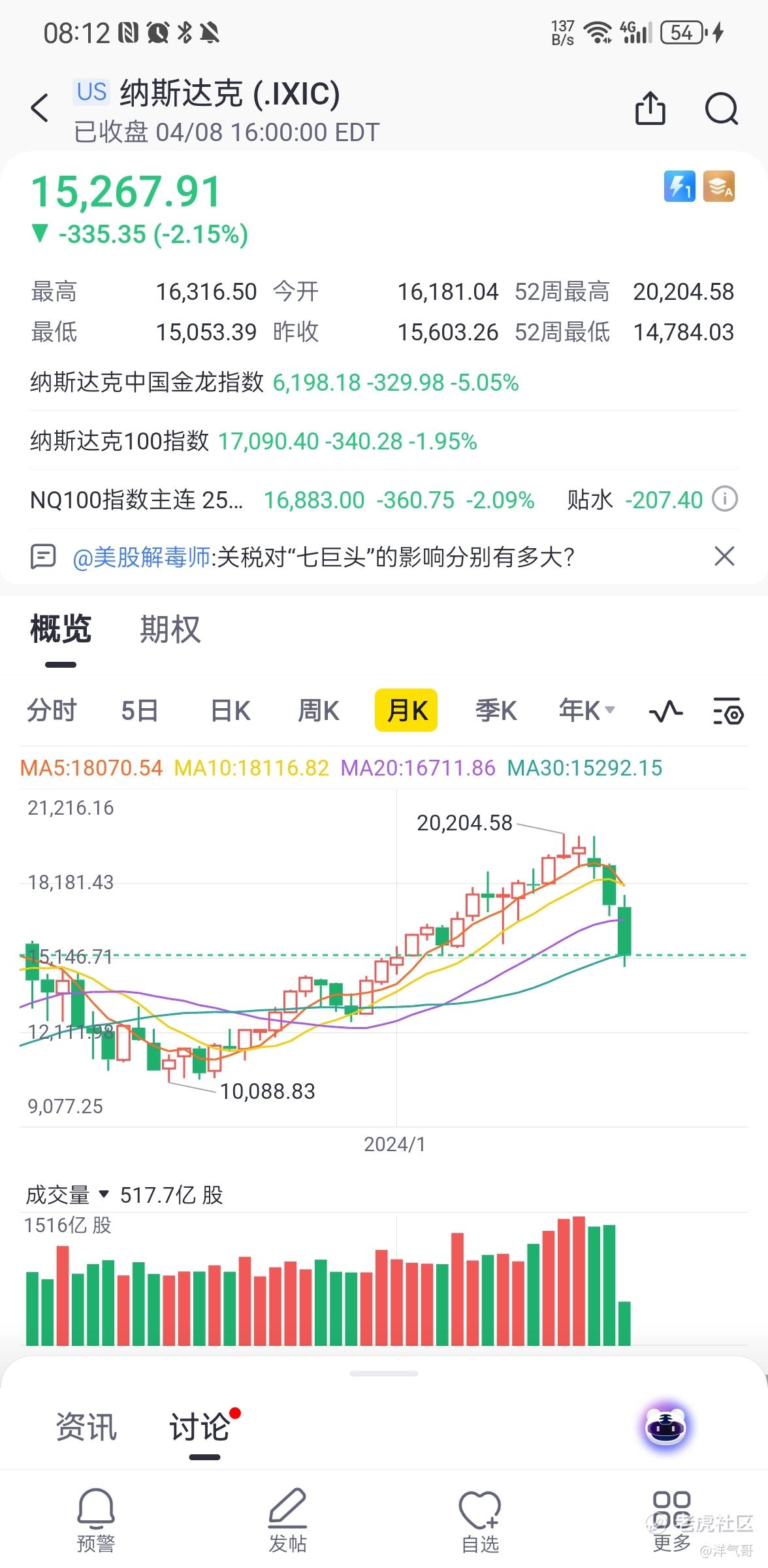
Task: Go back with the left arrow
Action: [x=40, y=108]
